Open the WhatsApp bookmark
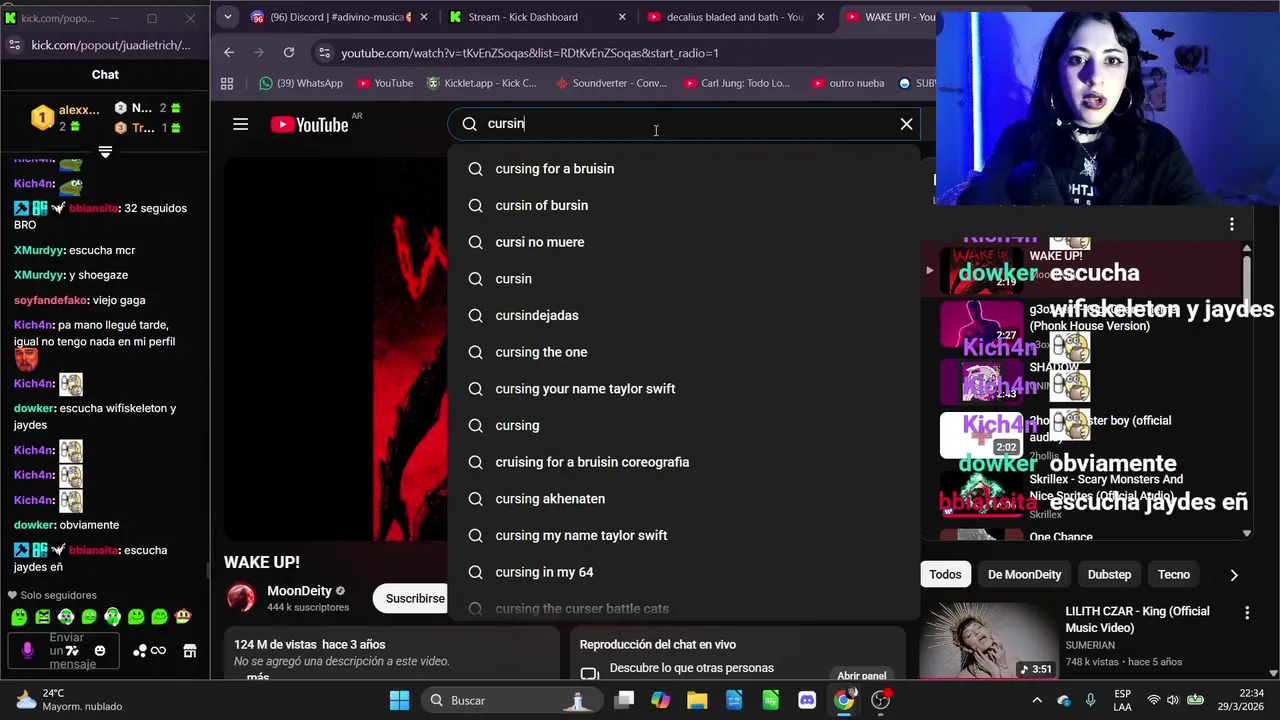The width and height of the screenshot is (1280, 720). click(x=300, y=83)
